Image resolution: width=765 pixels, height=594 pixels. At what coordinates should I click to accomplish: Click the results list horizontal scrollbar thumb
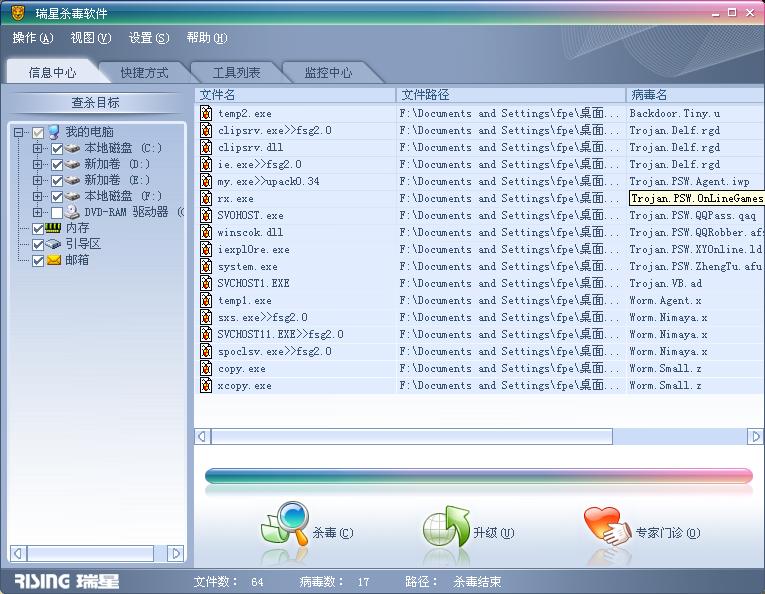click(x=412, y=436)
